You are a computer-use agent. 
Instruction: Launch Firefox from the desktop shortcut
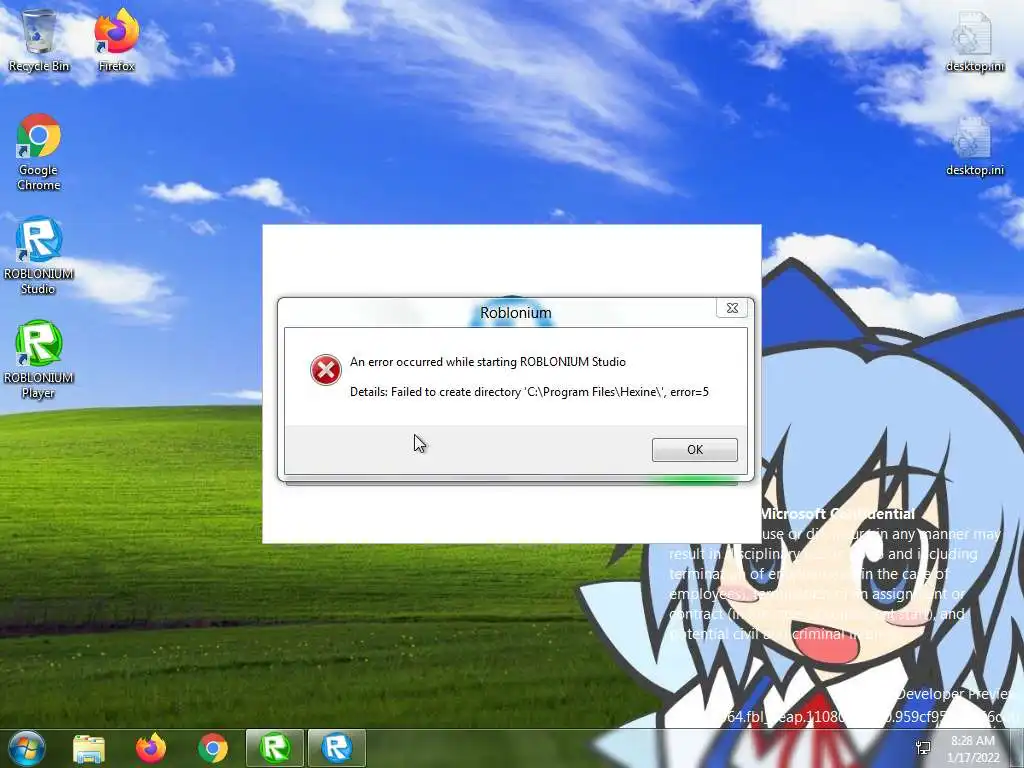(116, 40)
